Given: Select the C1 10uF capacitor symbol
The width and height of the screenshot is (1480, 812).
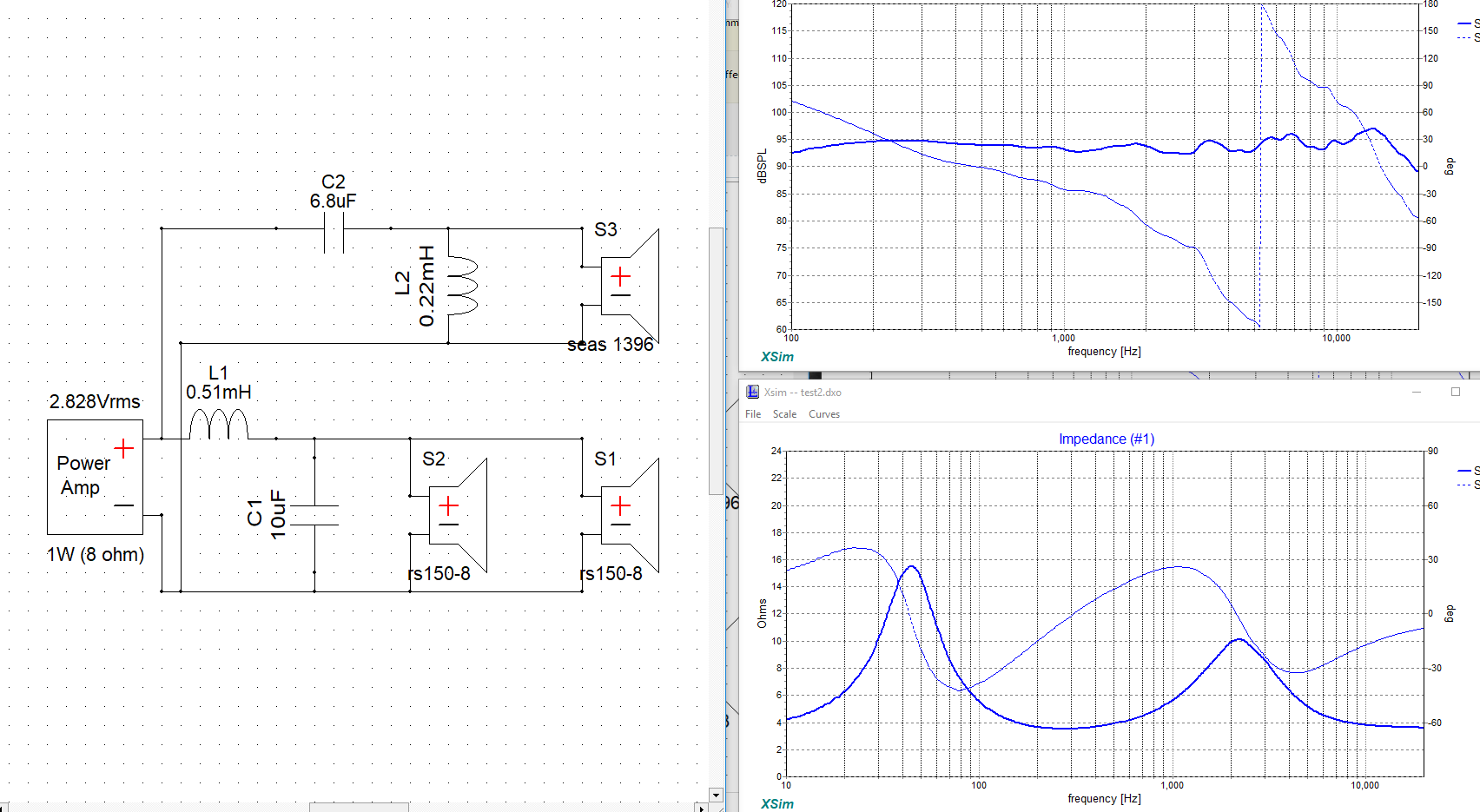Looking at the screenshot, I should (x=314, y=516).
